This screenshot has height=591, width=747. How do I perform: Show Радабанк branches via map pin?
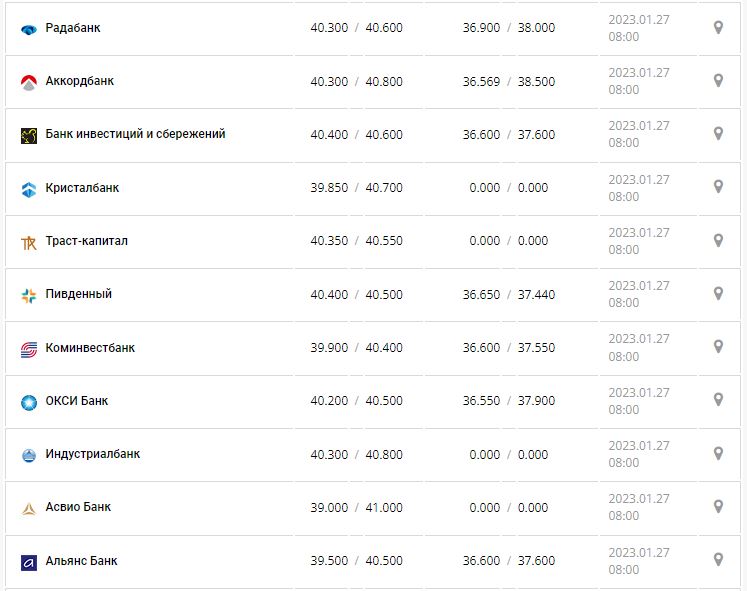[718, 28]
